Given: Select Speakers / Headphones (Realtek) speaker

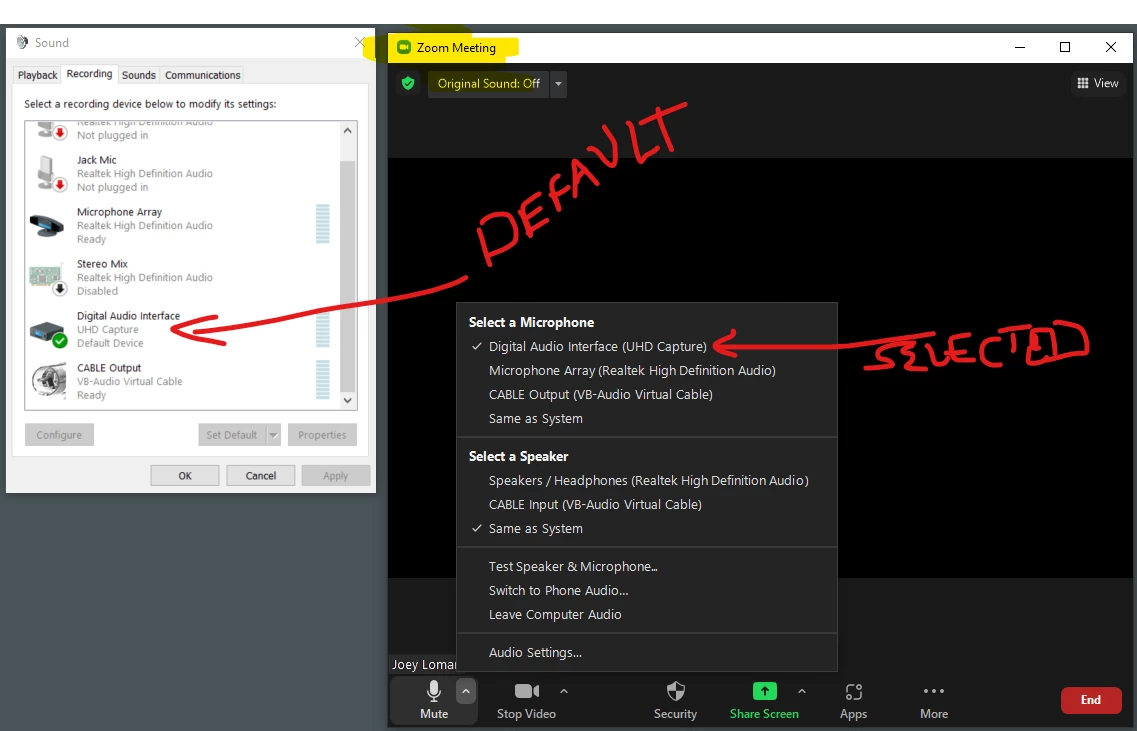Looking at the screenshot, I should tap(646, 481).
